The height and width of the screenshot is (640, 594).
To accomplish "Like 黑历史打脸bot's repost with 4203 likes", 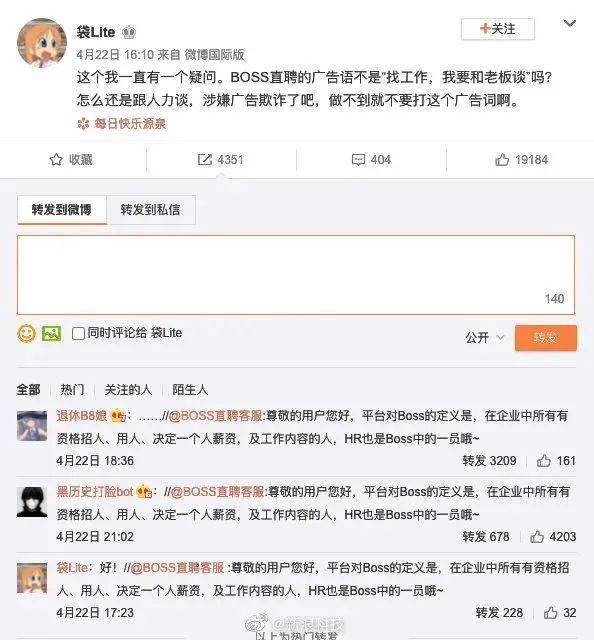I will pos(537,536).
